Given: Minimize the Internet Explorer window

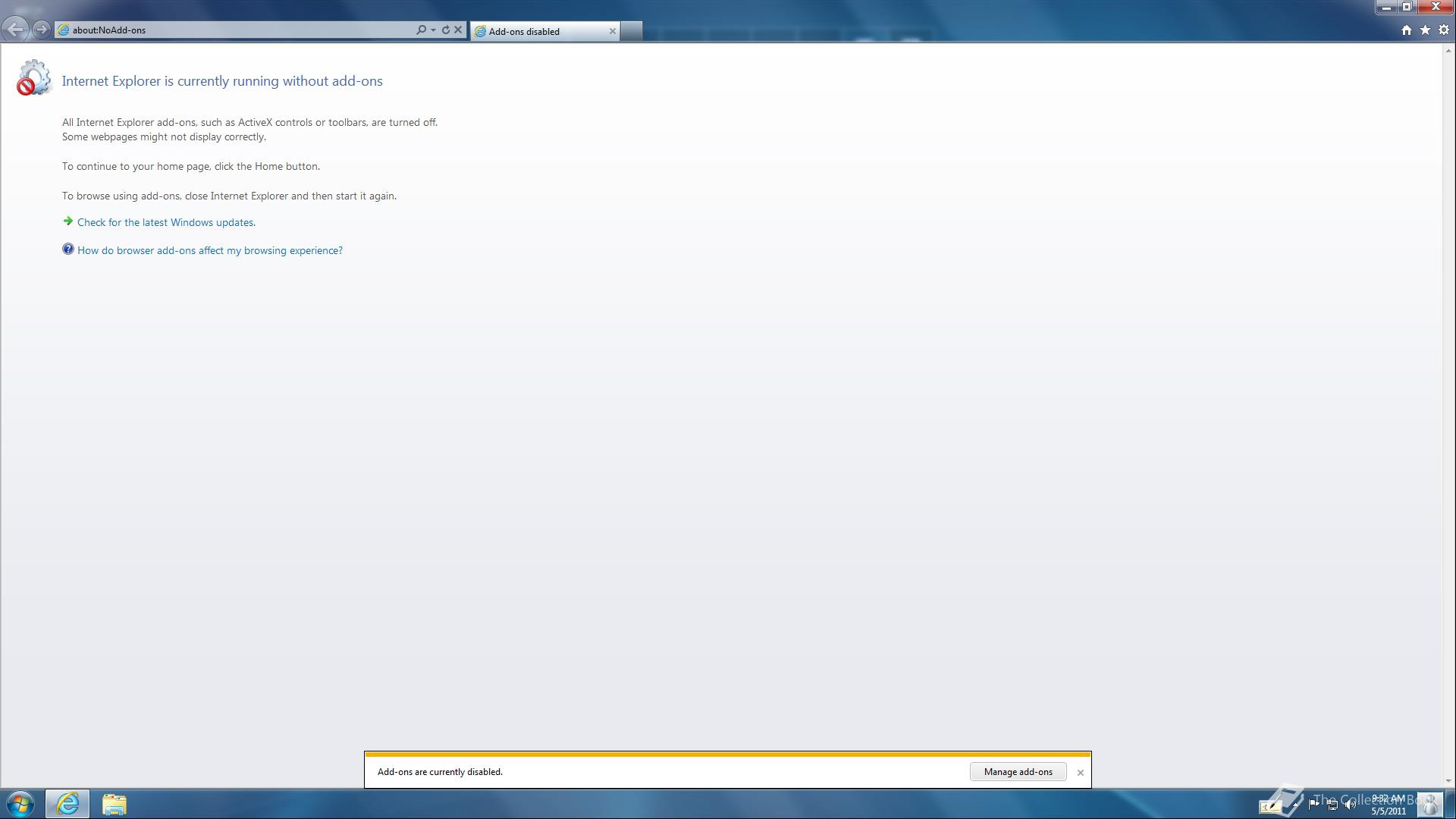Looking at the screenshot, I should 1386,7.
